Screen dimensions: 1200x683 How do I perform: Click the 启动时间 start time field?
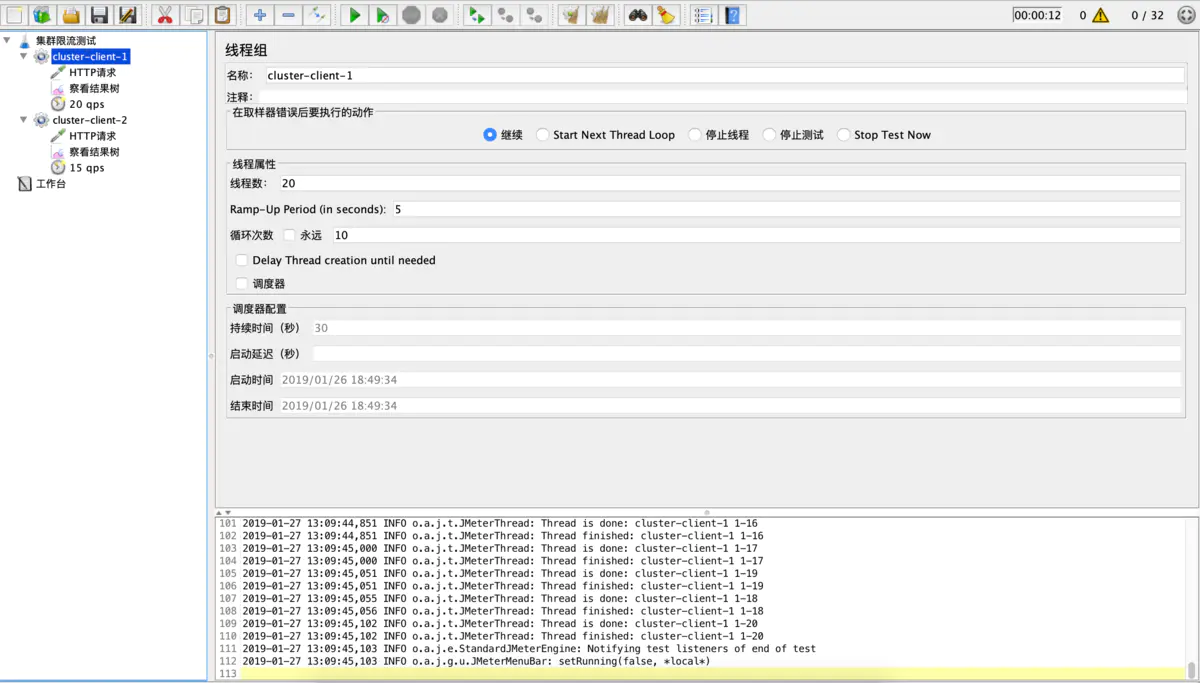729,380
